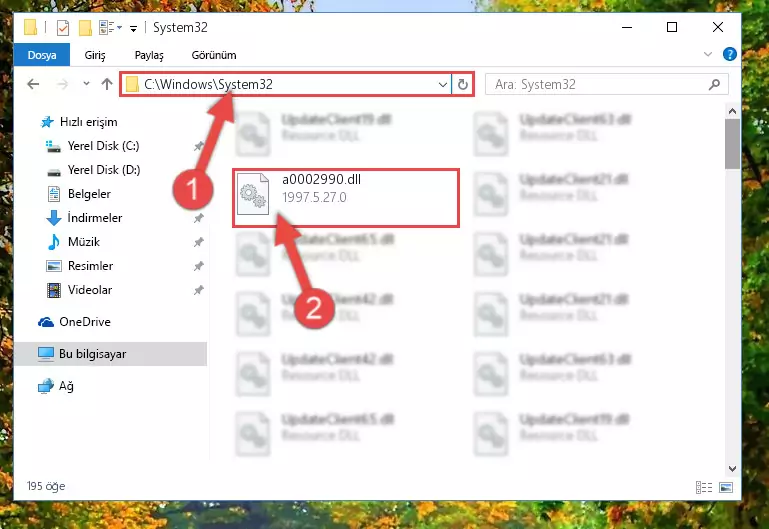Open the Customize Quick Access Toolbar dropdown

point(133,29)
